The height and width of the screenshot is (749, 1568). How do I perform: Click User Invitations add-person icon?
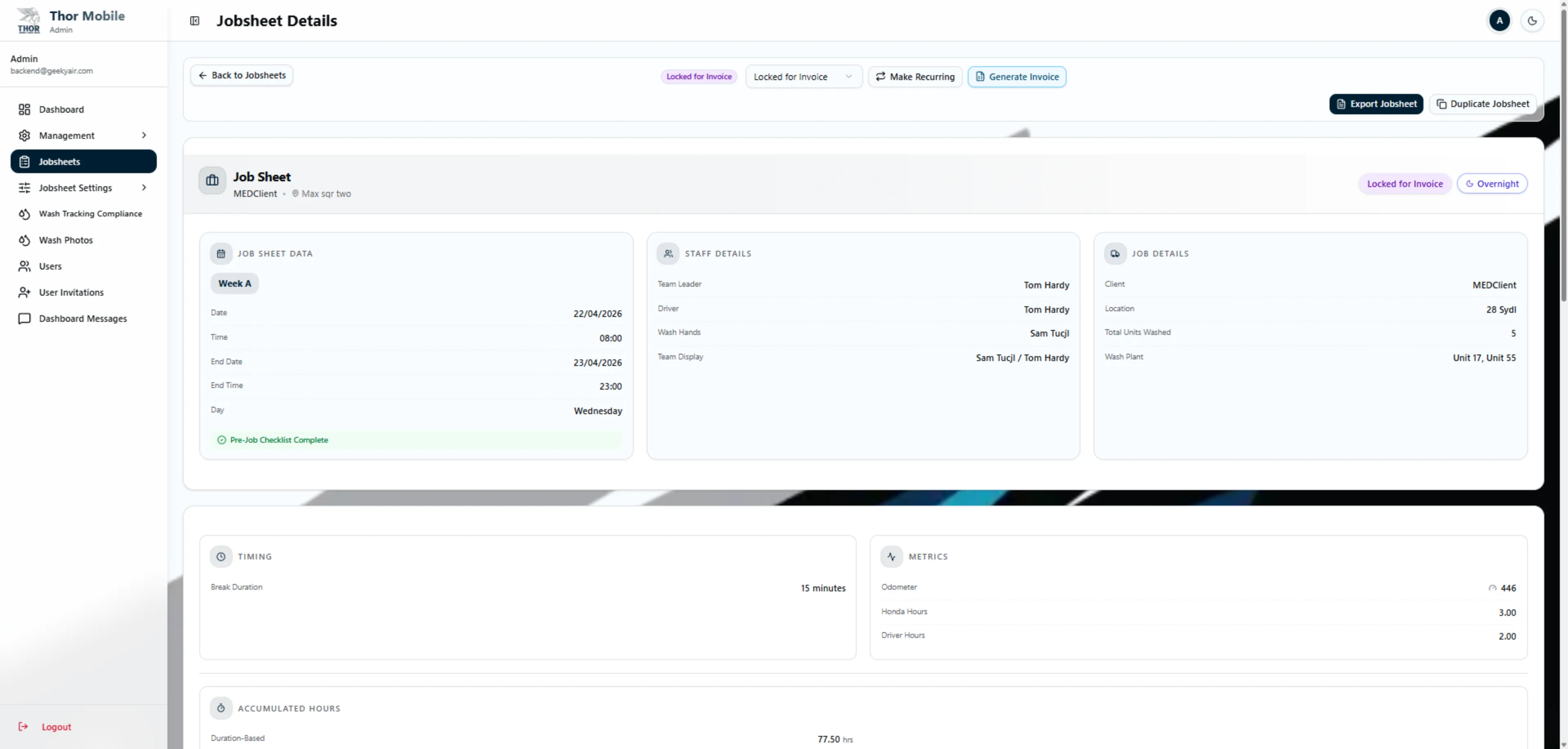click(24, 292)
